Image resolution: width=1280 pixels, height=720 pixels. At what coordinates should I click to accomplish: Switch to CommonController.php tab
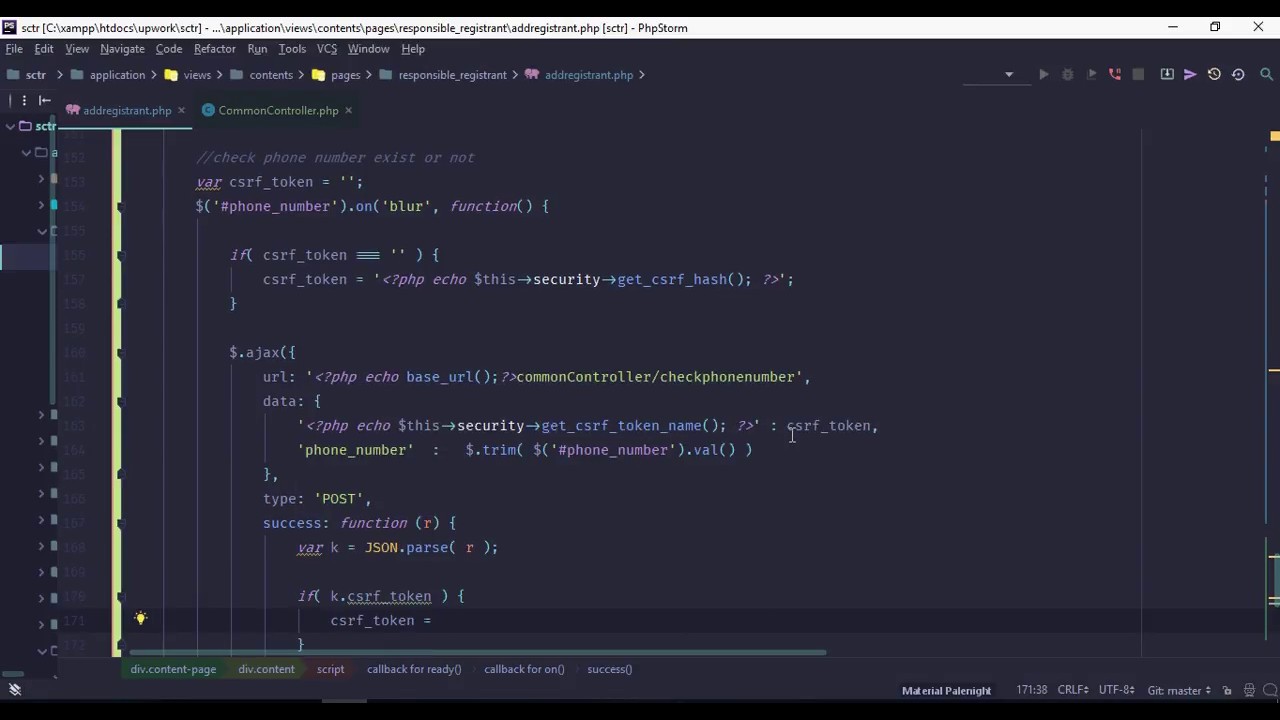pyautogui.click(x=278, y=111)
